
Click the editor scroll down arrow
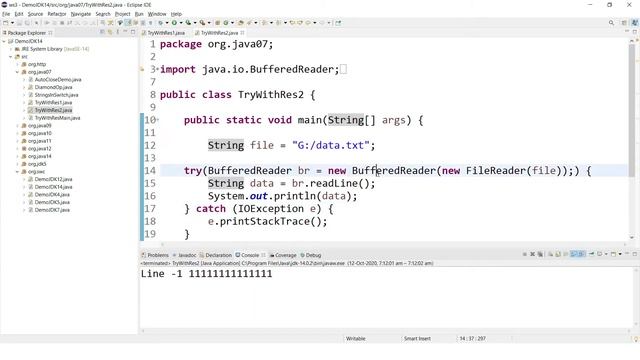pos(632,237)
